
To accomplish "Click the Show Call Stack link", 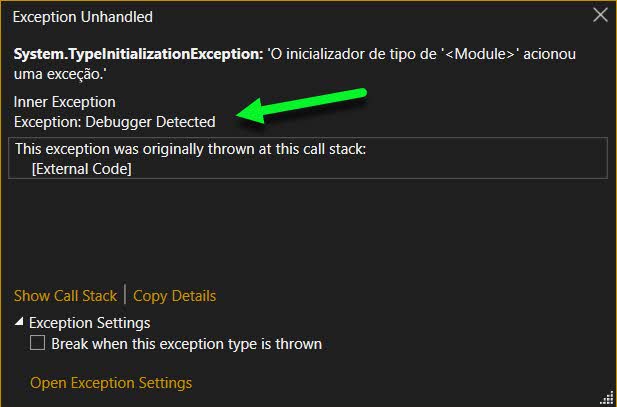I will 65,296.
